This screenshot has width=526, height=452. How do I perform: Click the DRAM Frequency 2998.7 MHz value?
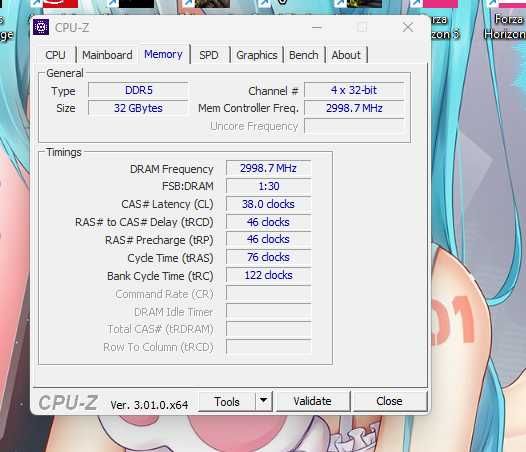268,168
